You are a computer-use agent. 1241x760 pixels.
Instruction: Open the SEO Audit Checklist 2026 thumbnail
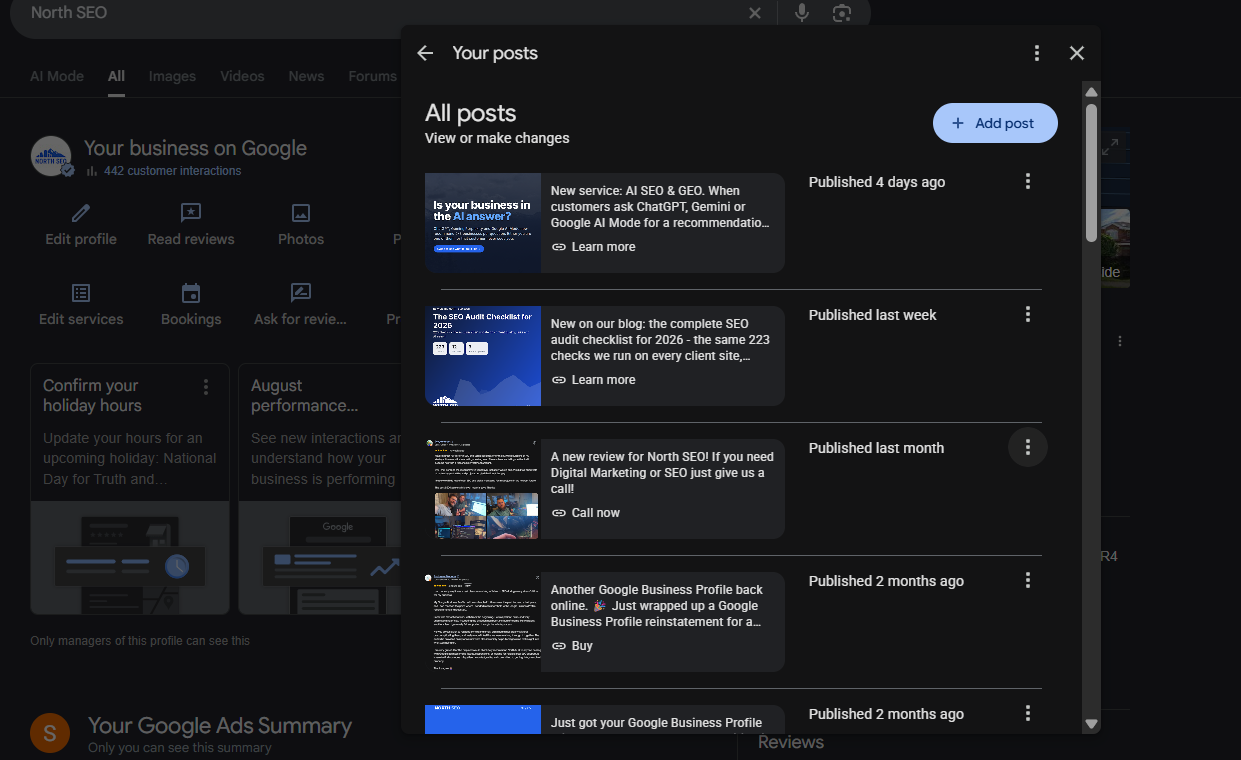click(483, 356)
